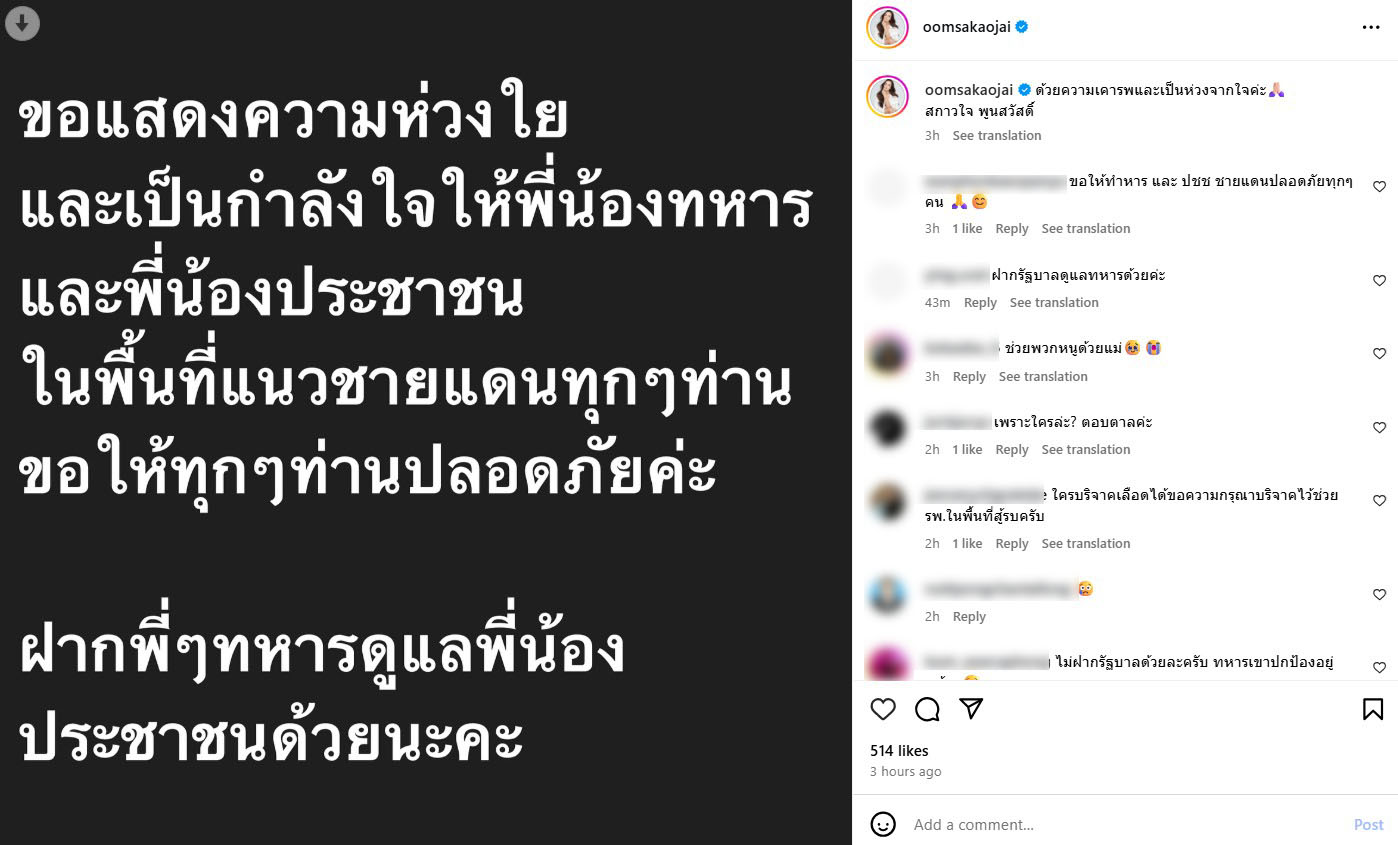Like the first comment's heart
Viewport: 1398px width, 845px height.
click(x=1379, y=187)
